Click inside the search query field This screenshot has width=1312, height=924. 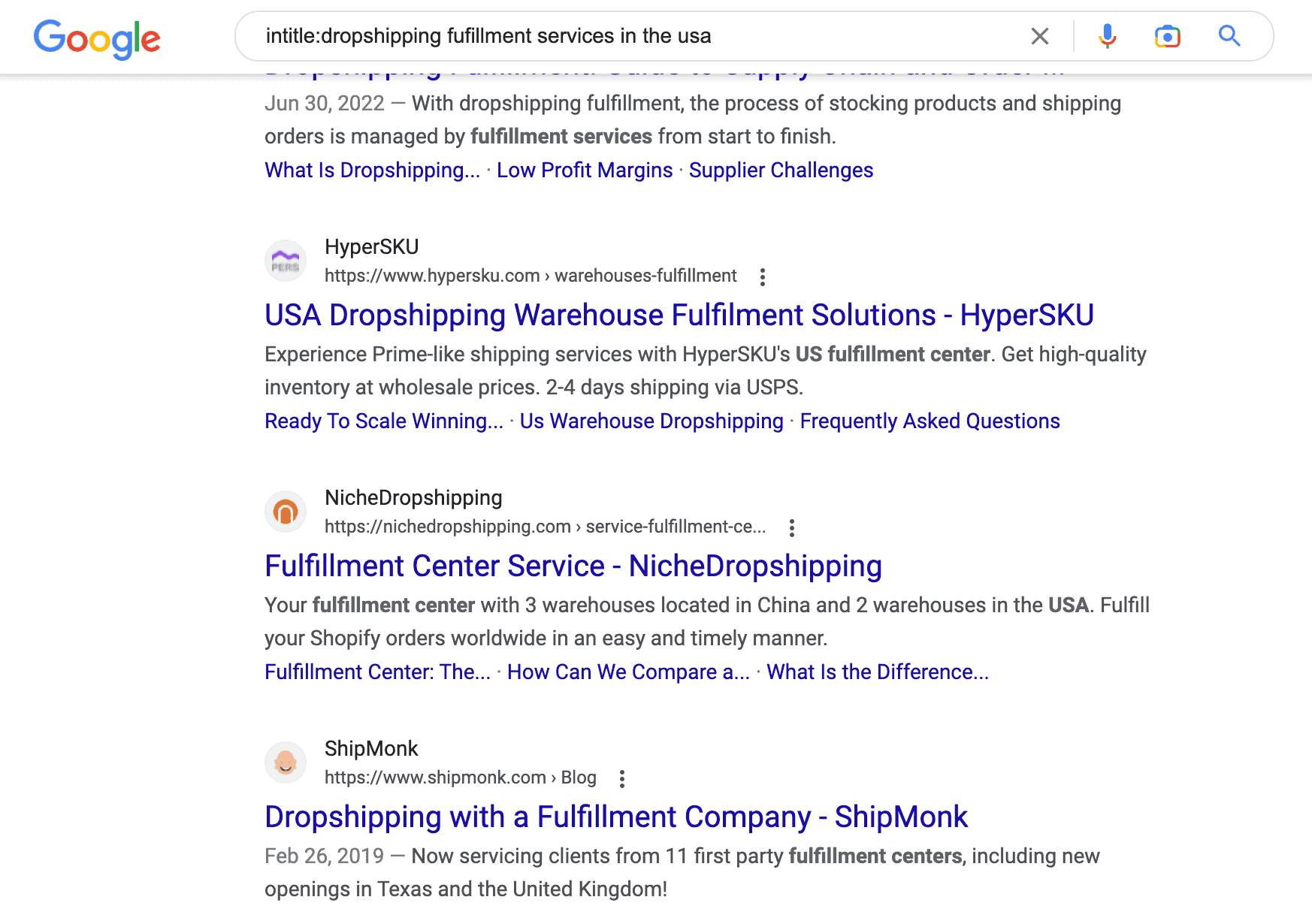click(x=526, y=35)
